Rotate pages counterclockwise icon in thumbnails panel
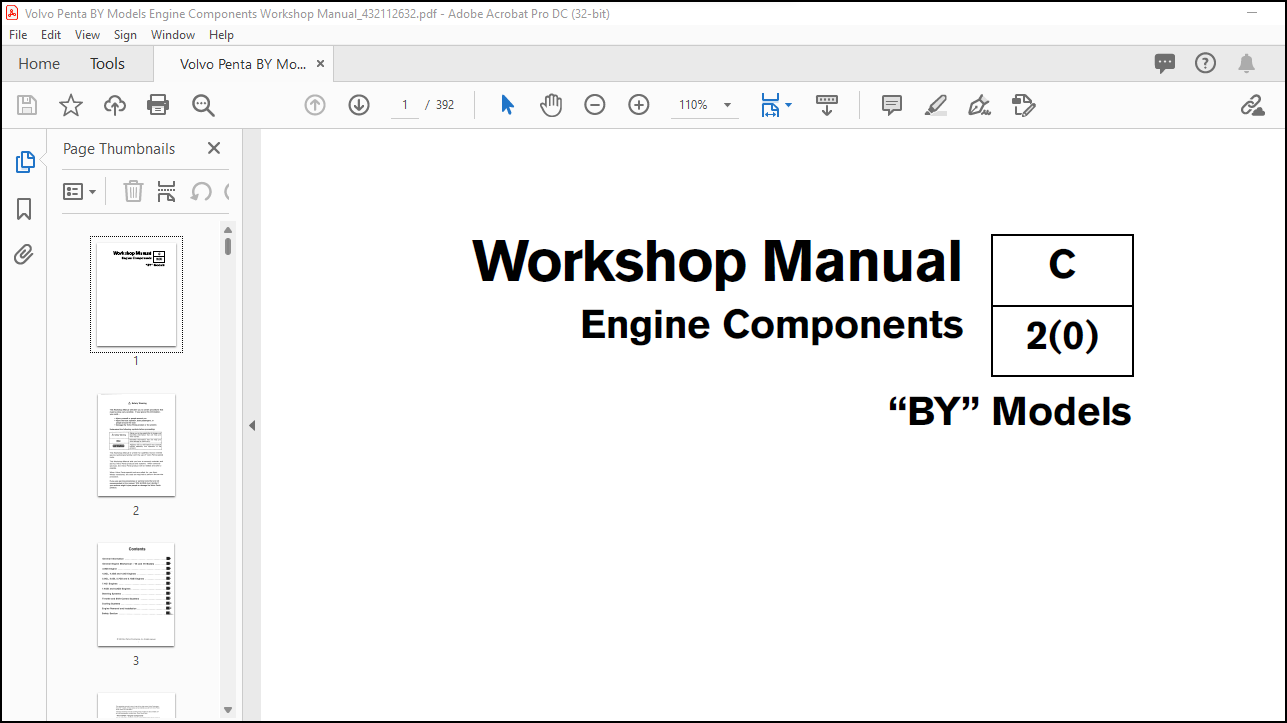Image resolution: width=1287 pixels, height=723 pixels. tap(200, 191)
